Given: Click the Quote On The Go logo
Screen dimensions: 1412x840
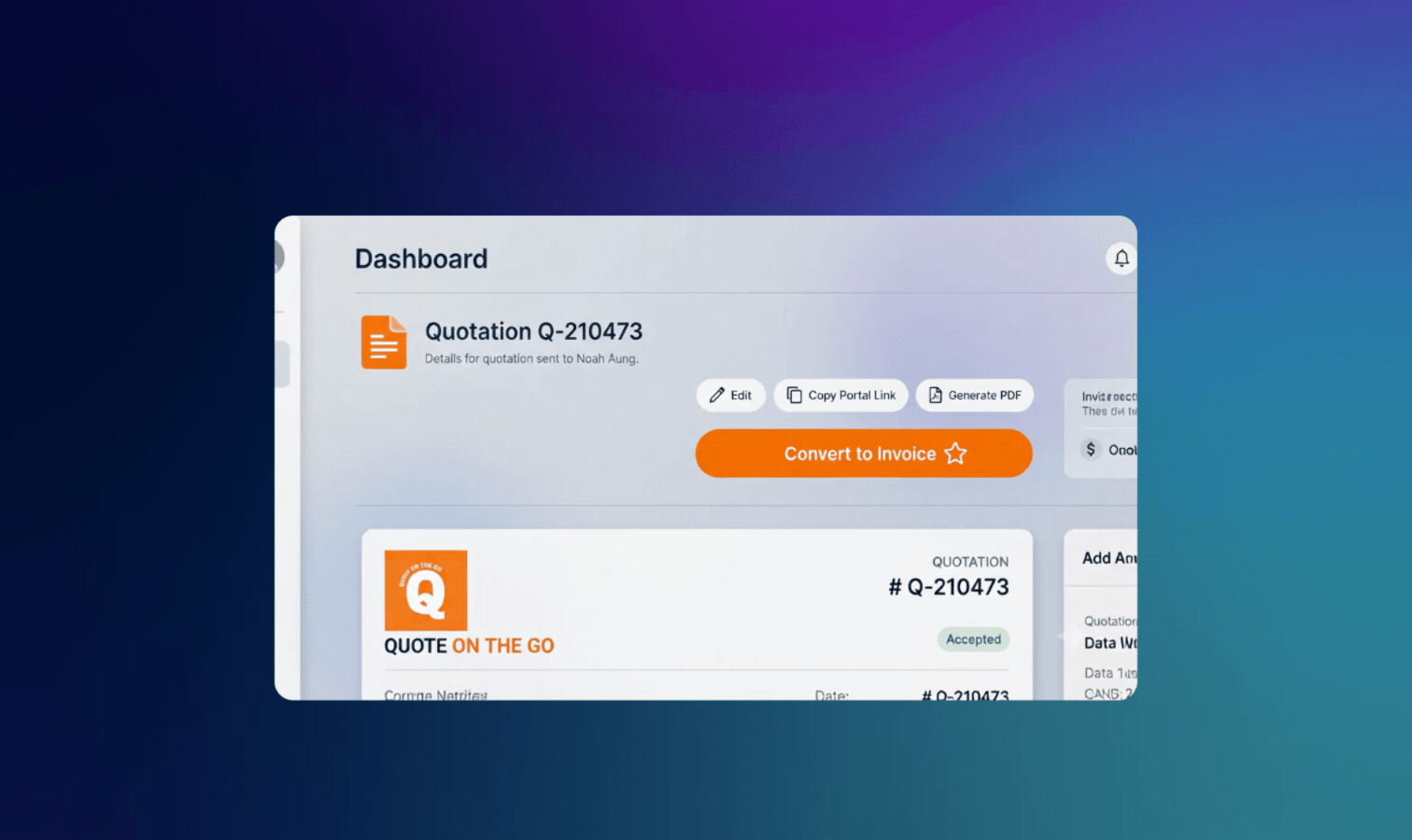Looking at the screenshot, I should pyautogui.click(x=426, y=590).
